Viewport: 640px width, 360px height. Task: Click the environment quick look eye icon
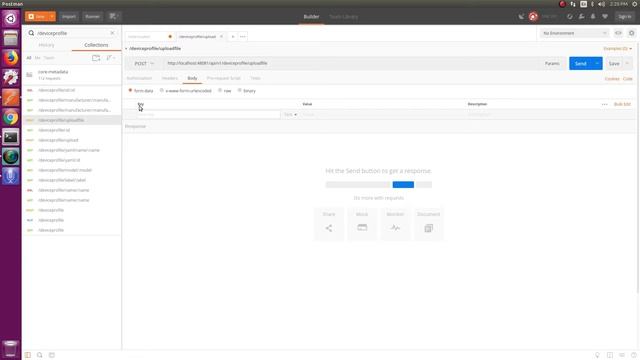tap(618, 33)
